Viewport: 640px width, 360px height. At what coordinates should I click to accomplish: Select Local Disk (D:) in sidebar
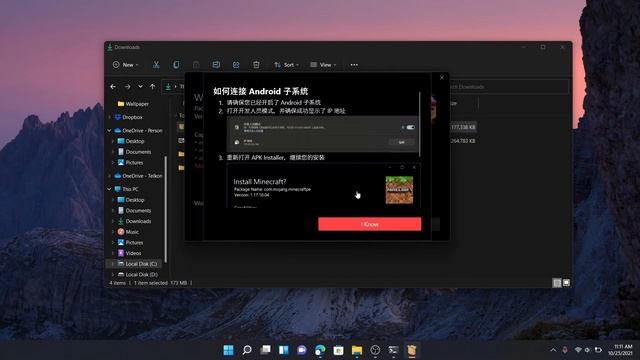[138, 275]
